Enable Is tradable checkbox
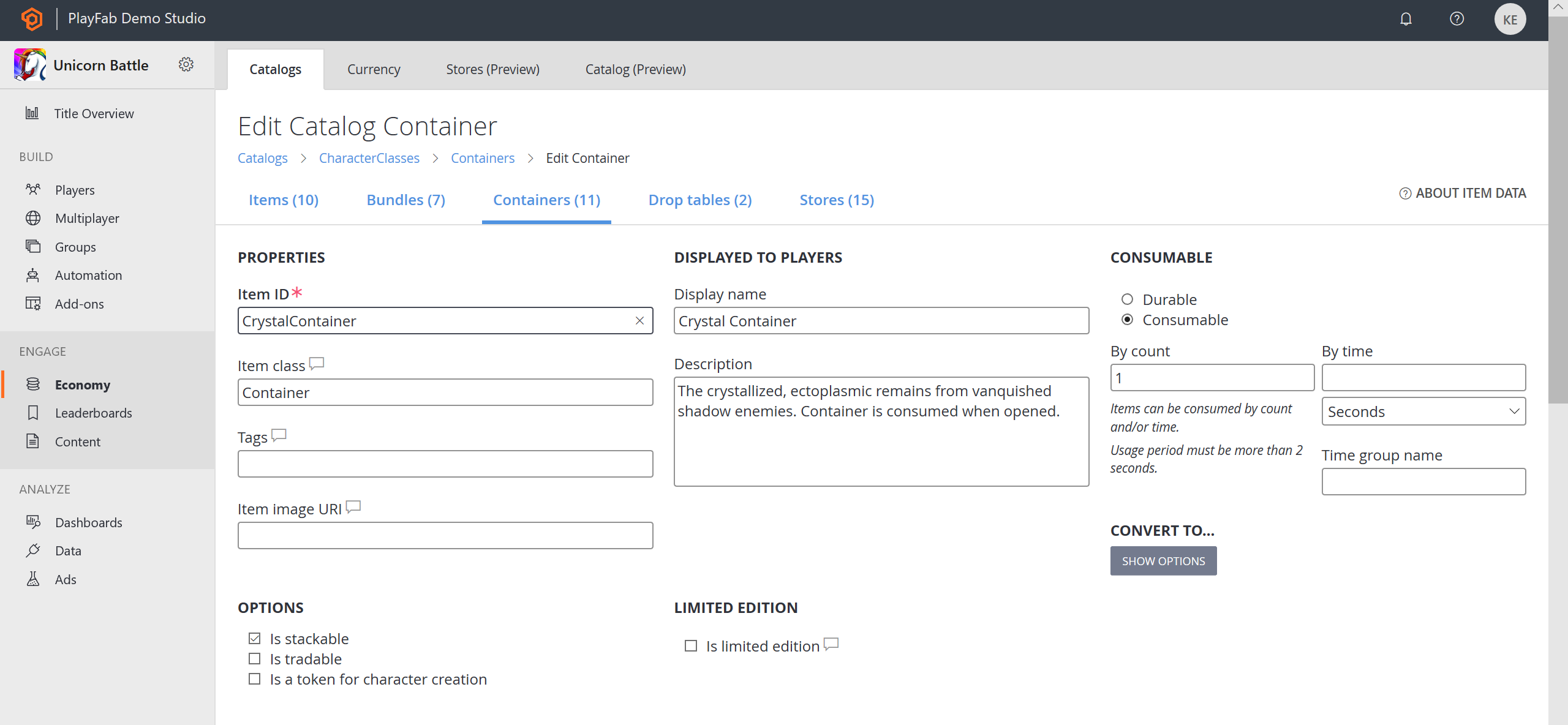1568x725 pixels. point(254,658)
